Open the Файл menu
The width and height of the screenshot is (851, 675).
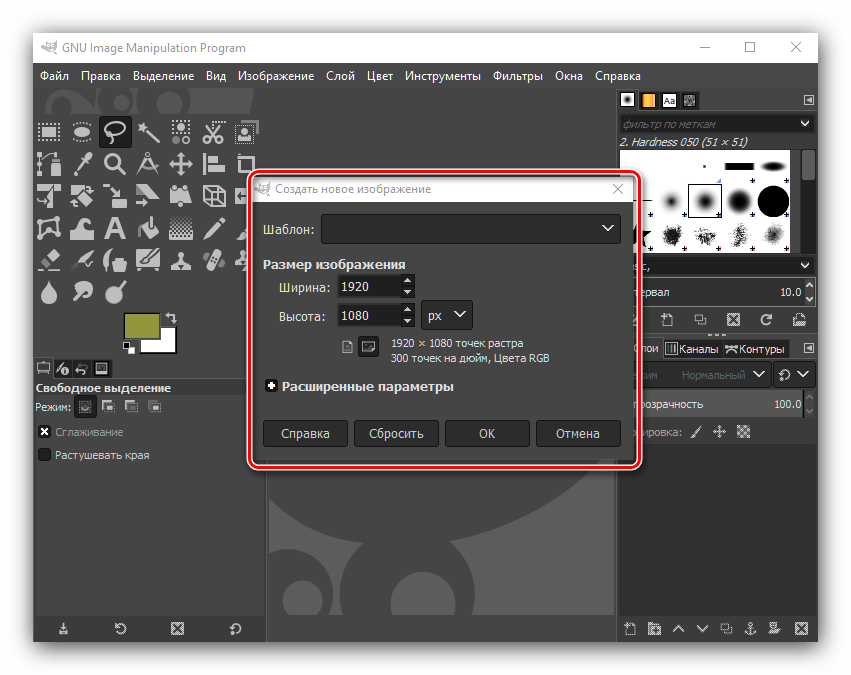[54, 76]
